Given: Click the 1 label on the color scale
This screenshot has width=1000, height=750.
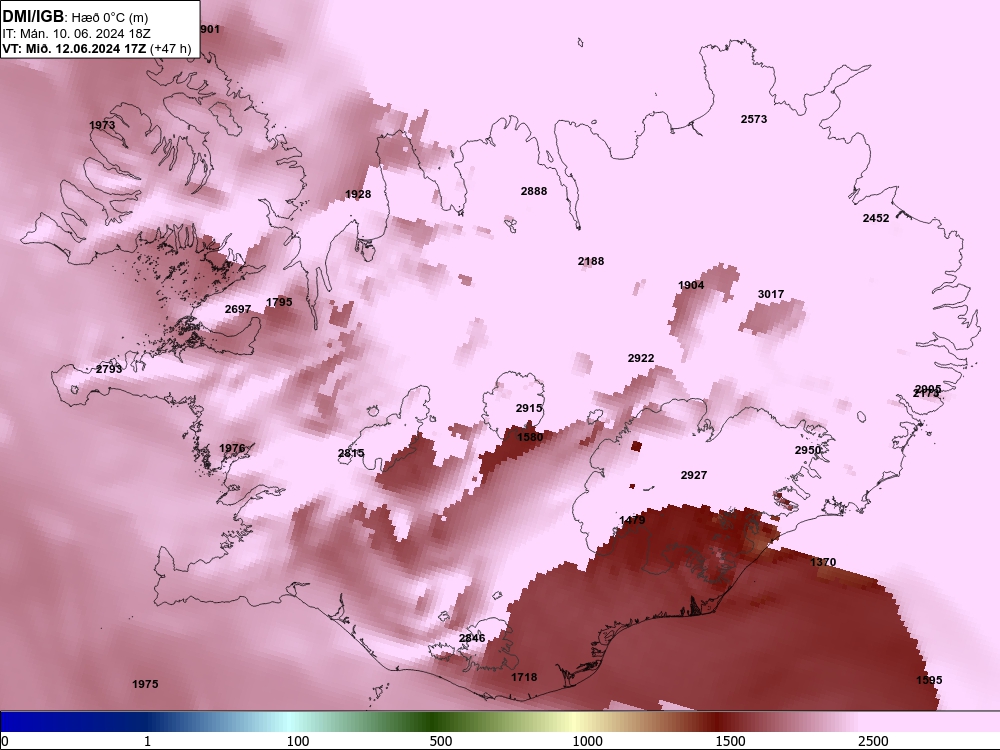Looking at the screenshot, I should coord(147,741).
